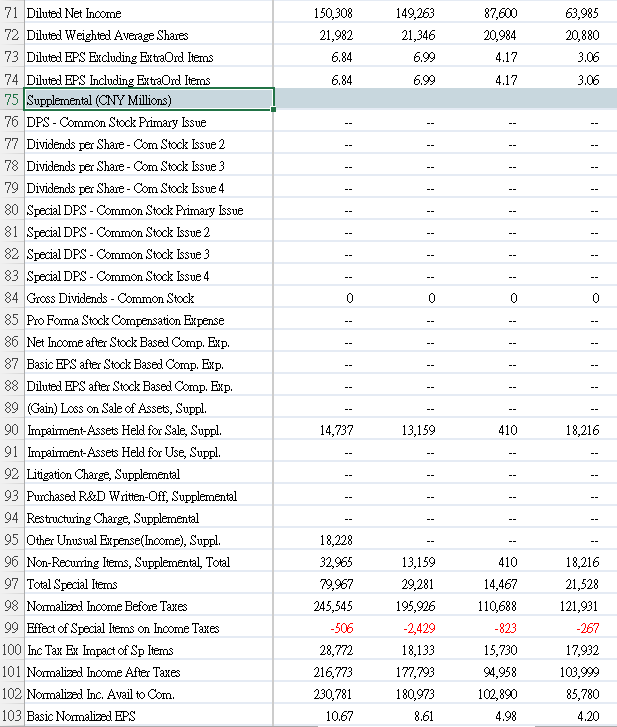Click '(Gain) Loss on Sale of Assets, Suppl.'
The height and width of the screenshot is (727, 617).
(116, 408)
